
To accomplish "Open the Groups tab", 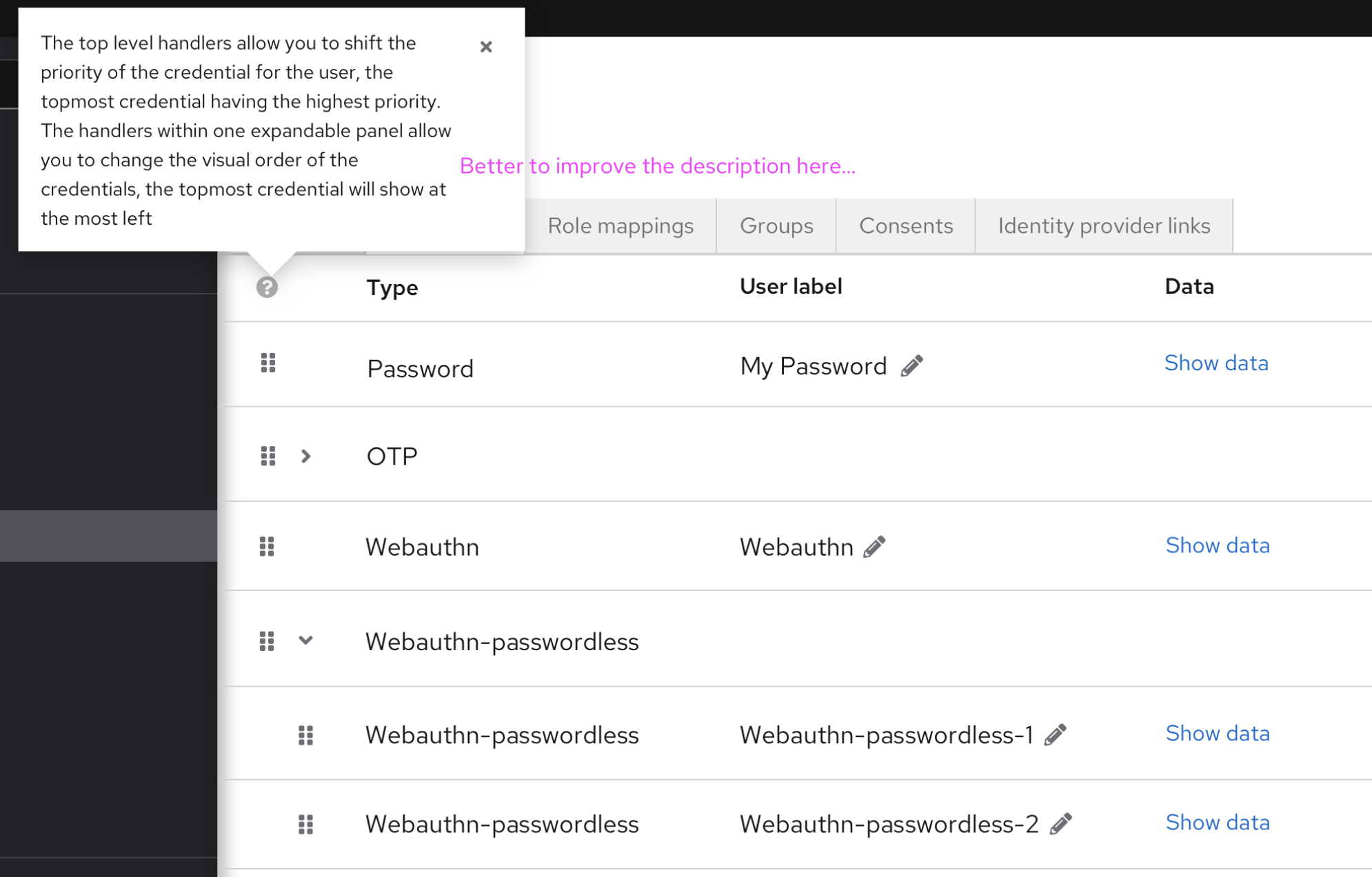I will point(776,225).
